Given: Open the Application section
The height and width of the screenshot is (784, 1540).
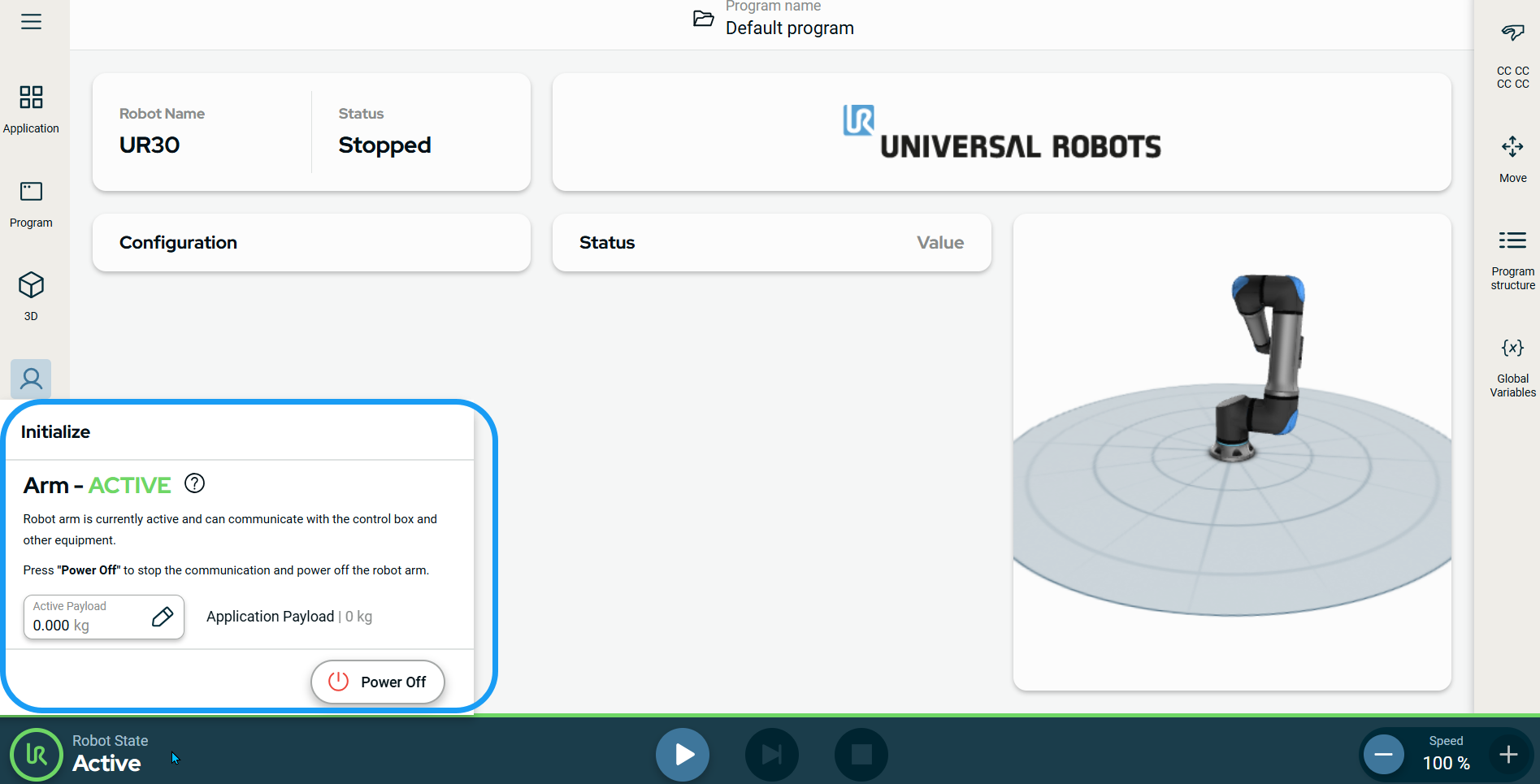Looking at the screenshot, I should click(x=31, y=110).
